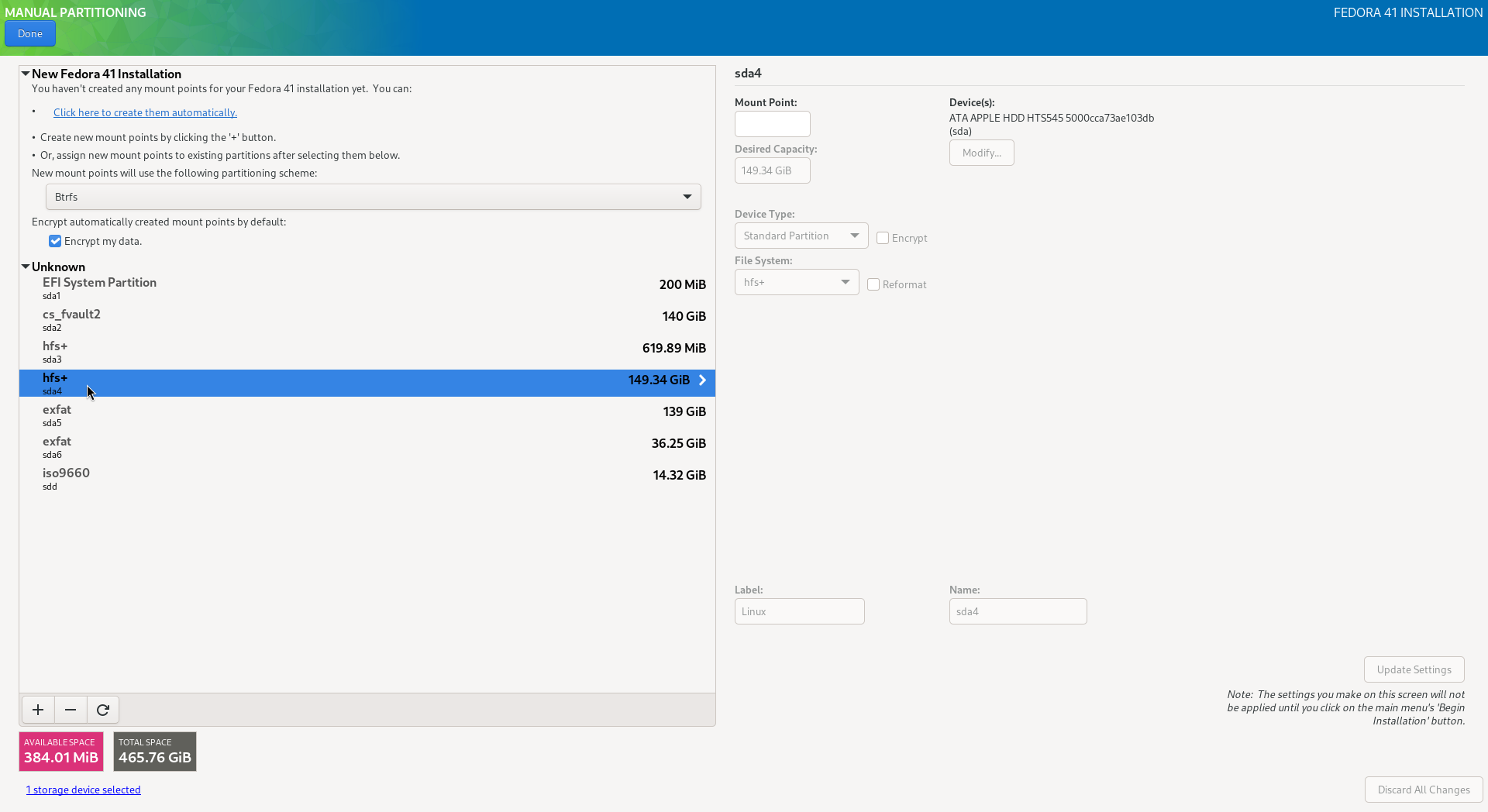
Task: Click 140 GiB size of cs_fvault2
Action: [684, 316]
